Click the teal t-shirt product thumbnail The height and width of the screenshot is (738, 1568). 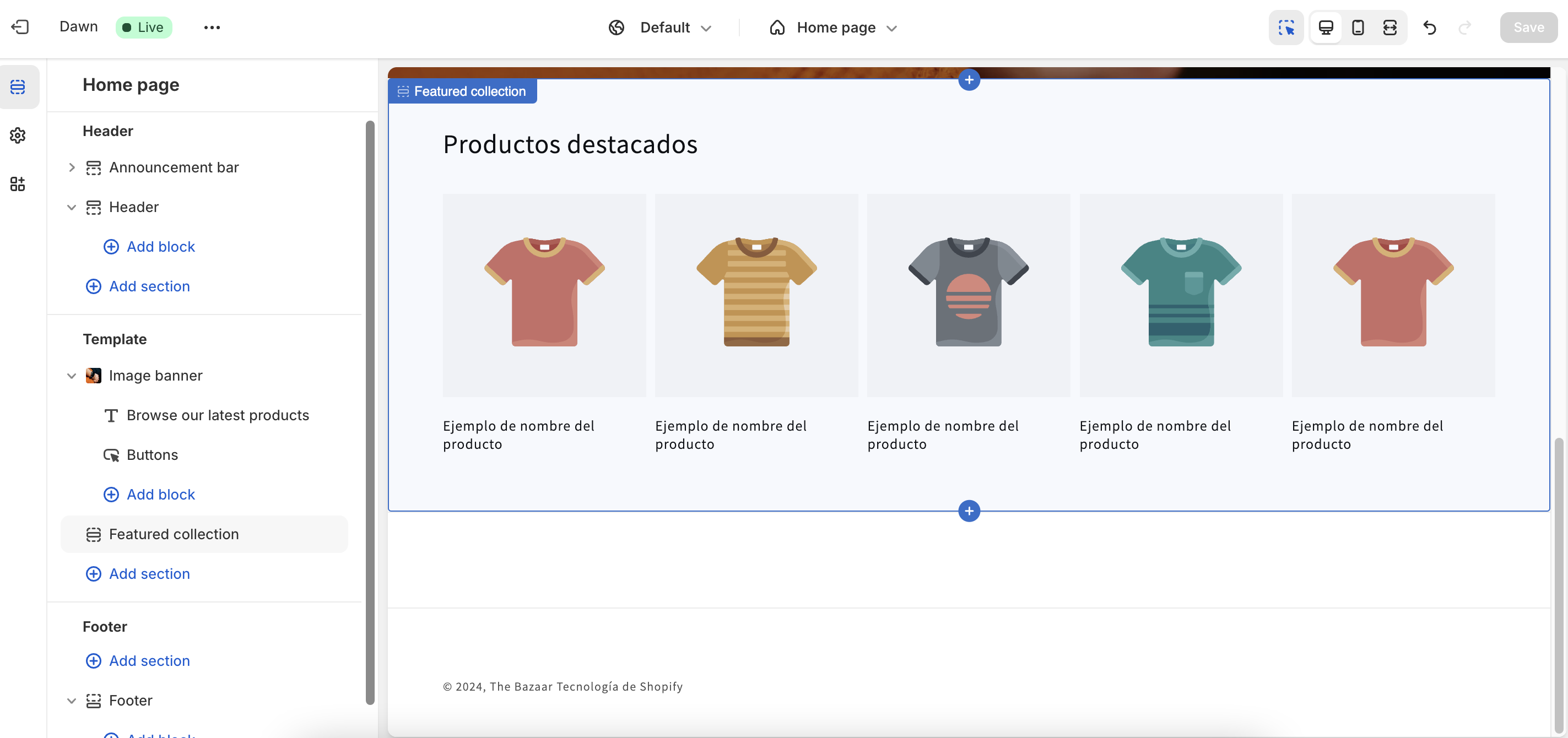click(1180, 295)
